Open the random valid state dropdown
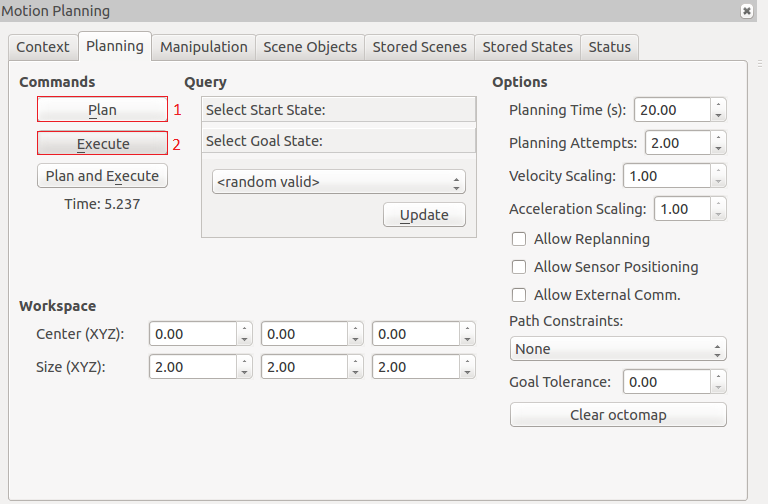Screen dimensions: 768x504 tap(339, 182)
